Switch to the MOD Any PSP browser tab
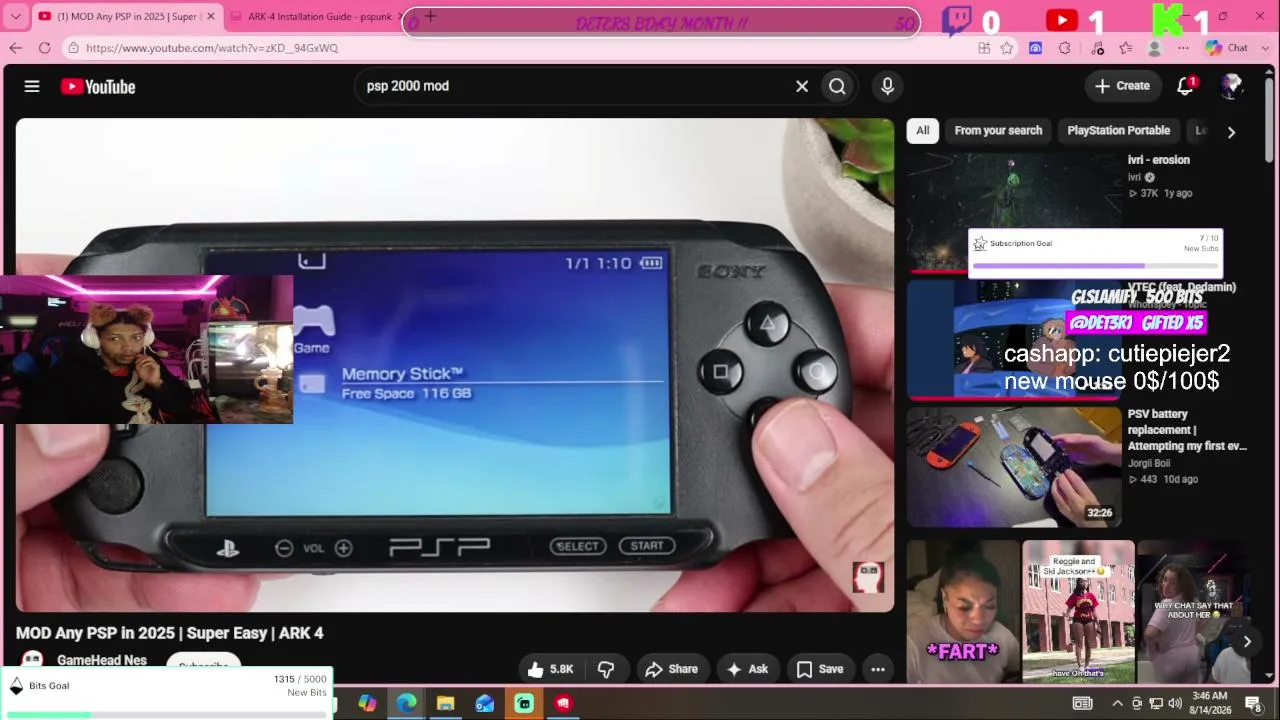The width and height of the screenshot is (1280, 720). coord(126,17)
